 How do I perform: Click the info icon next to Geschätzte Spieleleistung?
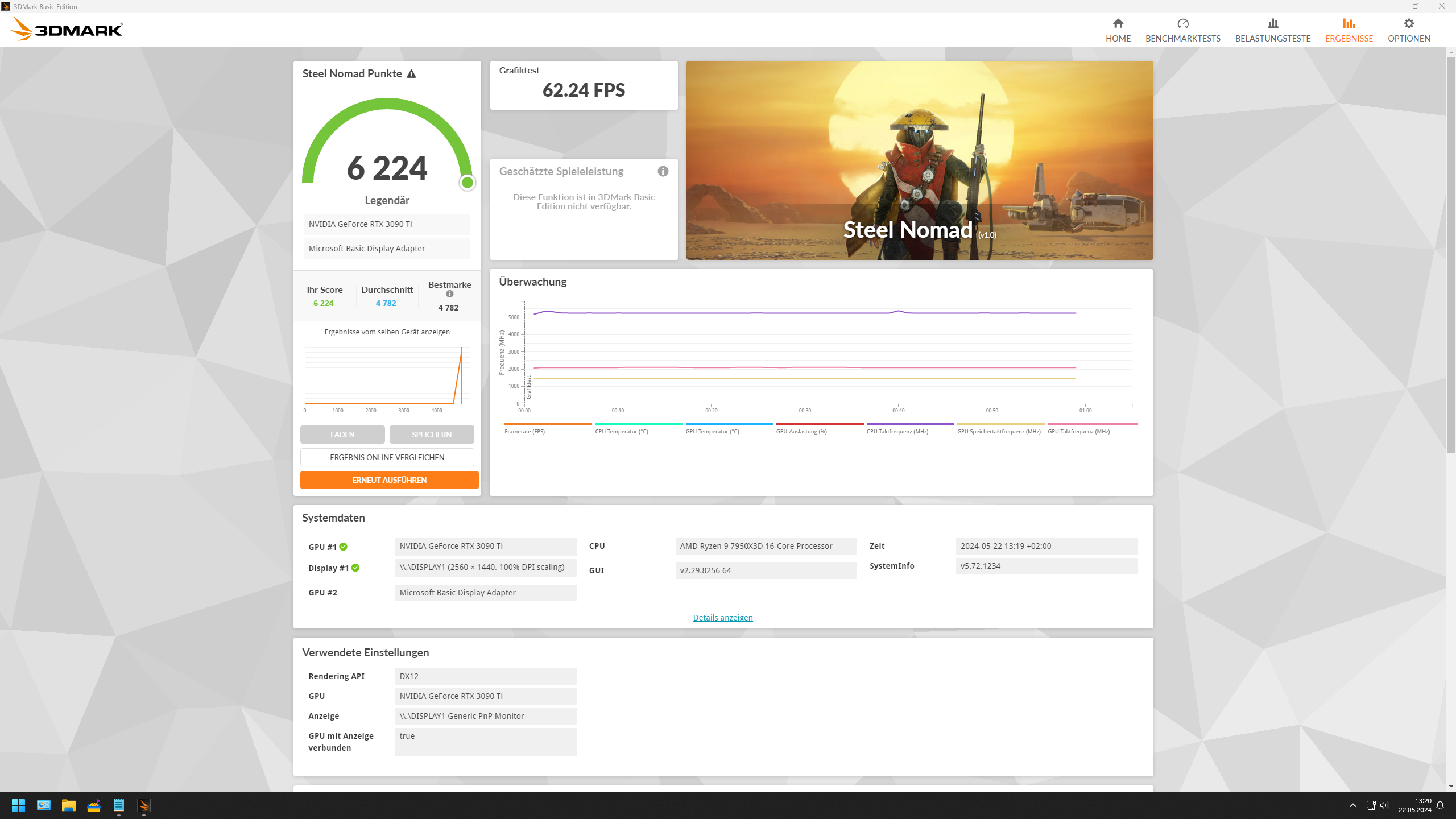coord(662,171)
